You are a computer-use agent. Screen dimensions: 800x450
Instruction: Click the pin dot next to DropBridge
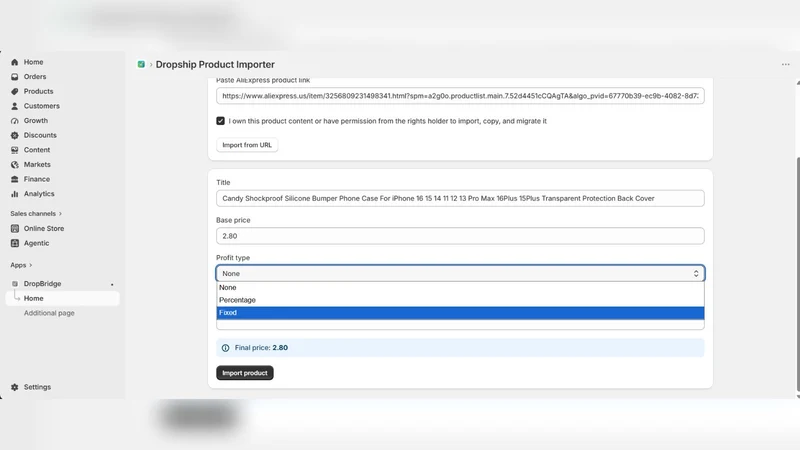112,285
